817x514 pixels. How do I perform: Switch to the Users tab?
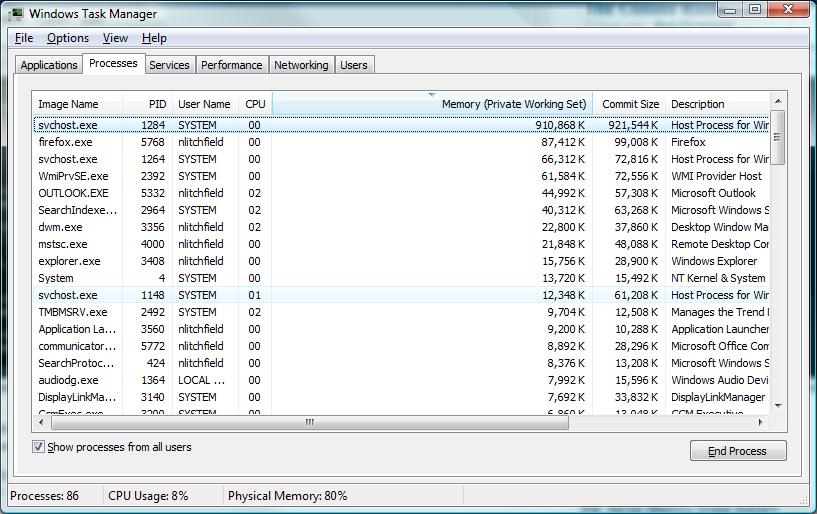(354, 65)
